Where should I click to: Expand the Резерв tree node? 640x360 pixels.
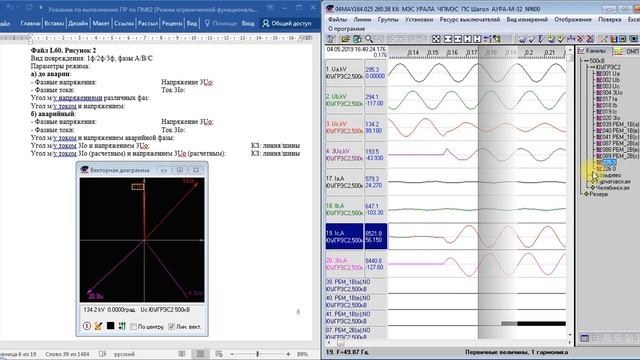point(586,194)
